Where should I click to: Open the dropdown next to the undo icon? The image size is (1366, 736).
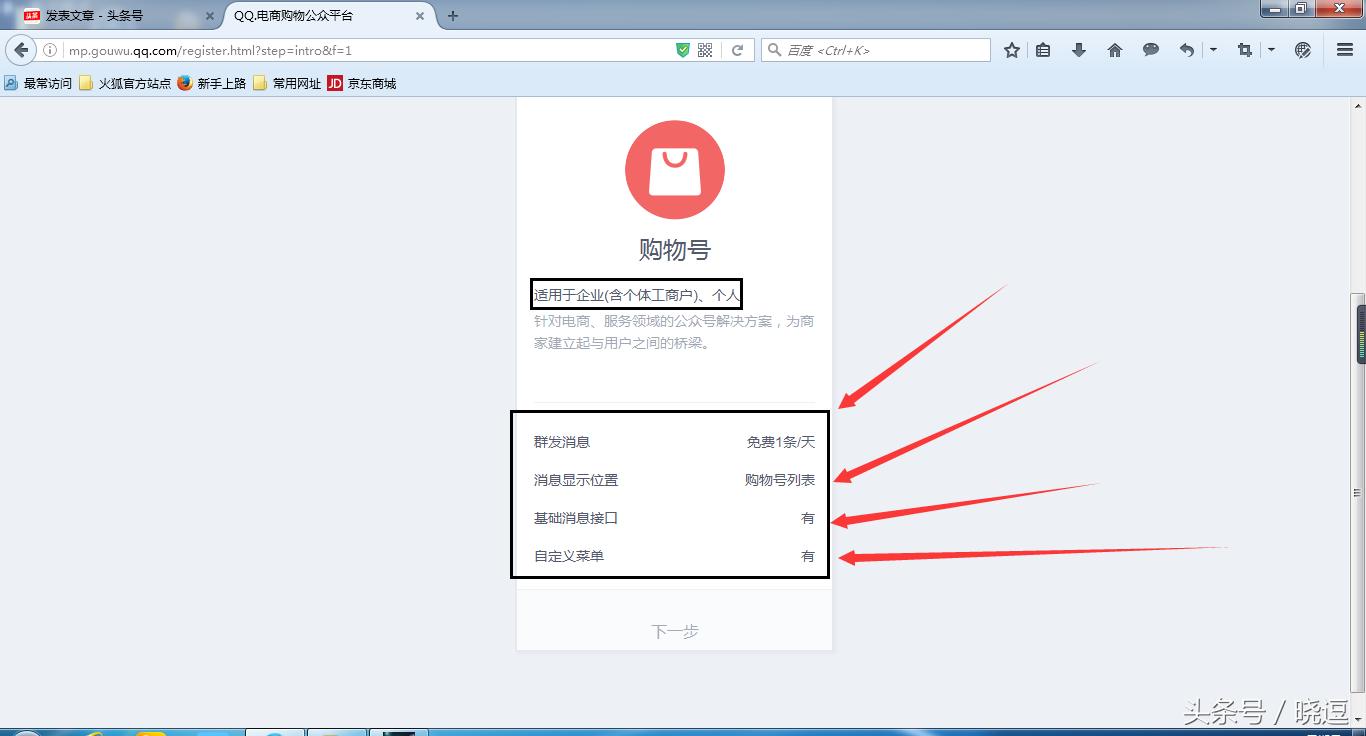1212,49
